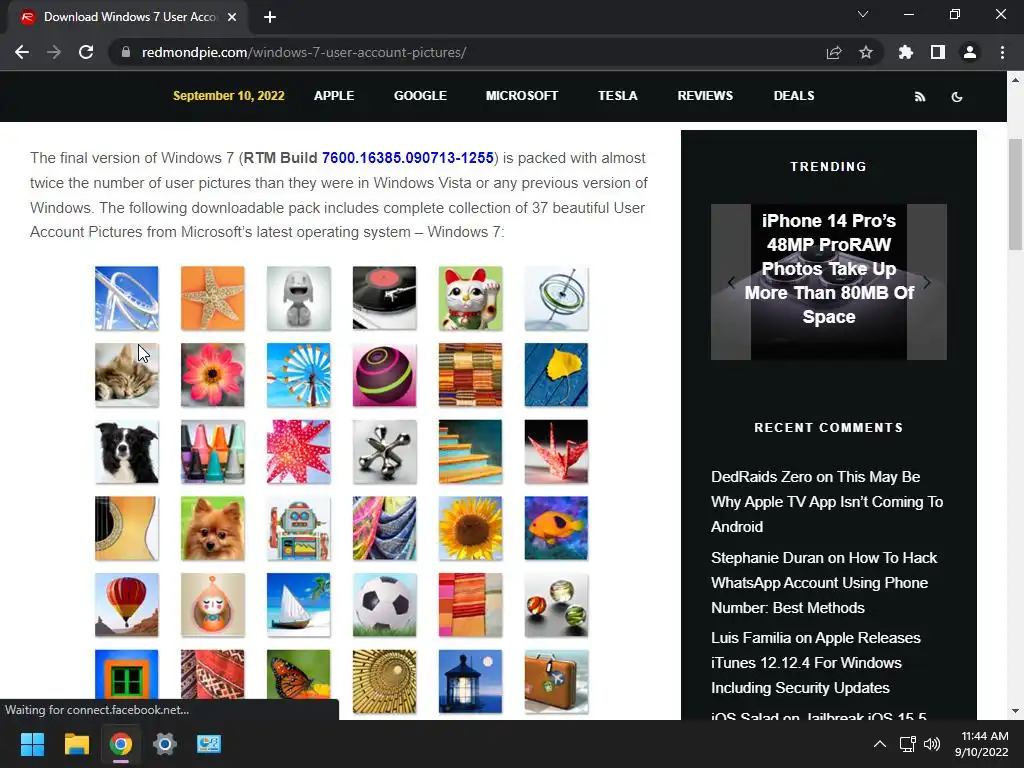
Task: Click the Pomeranian dog picture
Action: click(213, 528)
